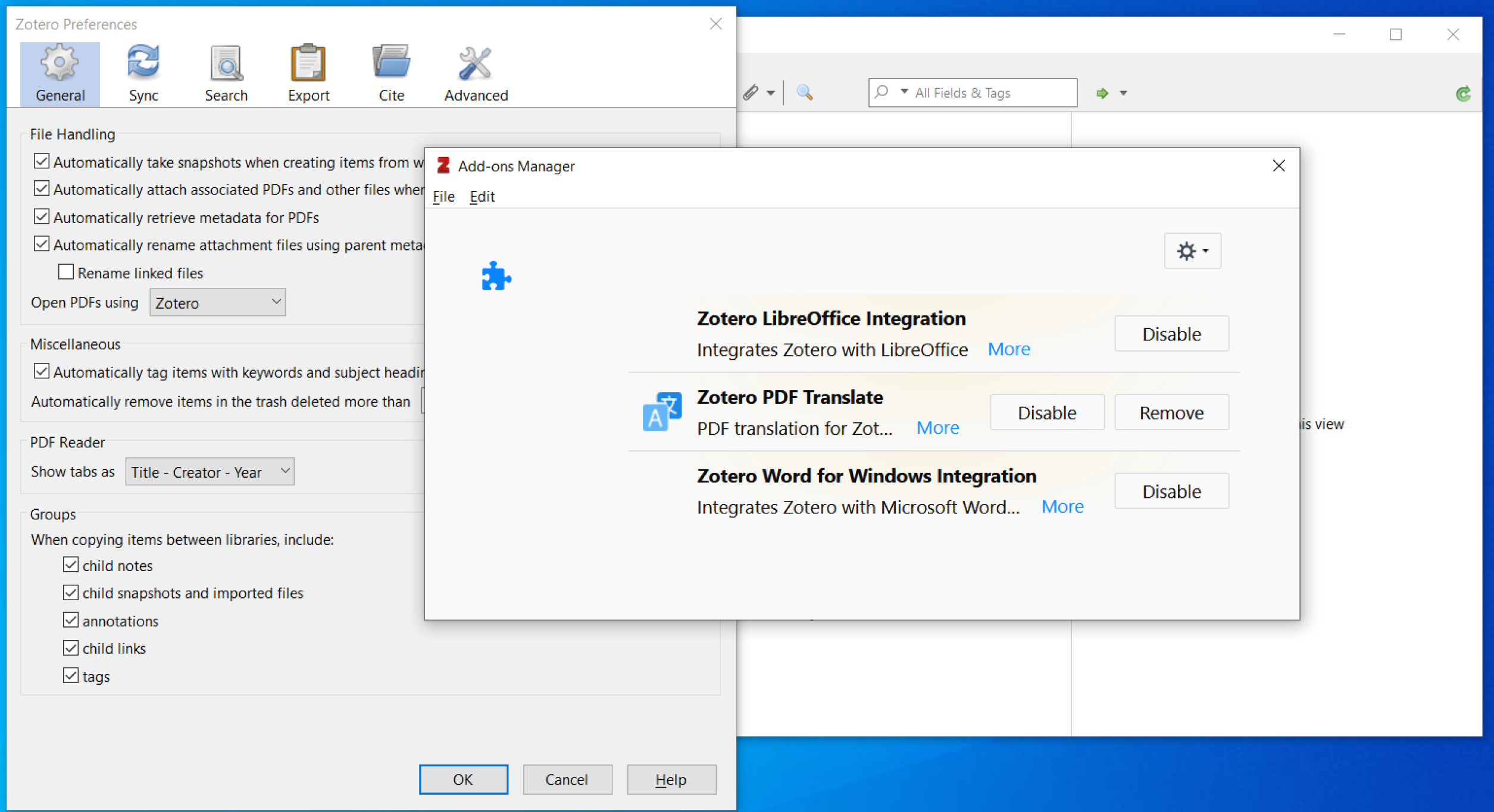Open the Open PDFs using dropdown

coord(217,302)
